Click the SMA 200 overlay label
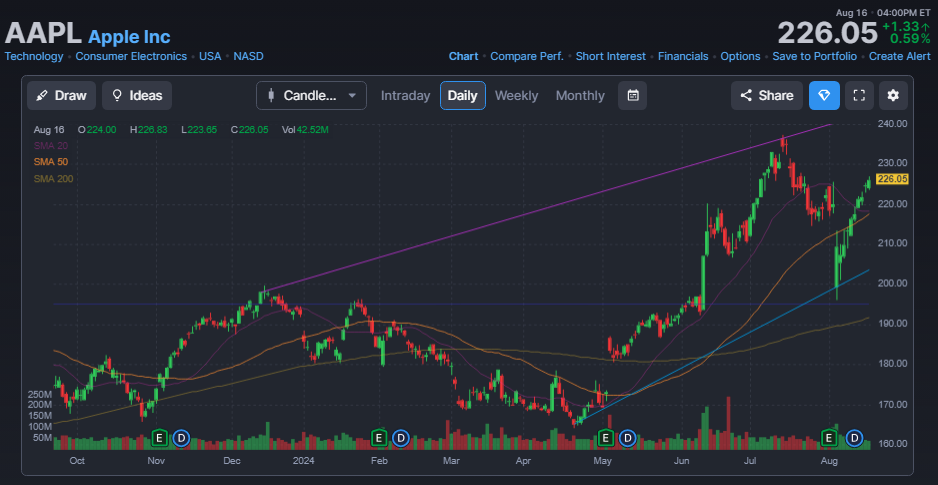The height and width of the screenshot is (485, 938). (53, 178)
